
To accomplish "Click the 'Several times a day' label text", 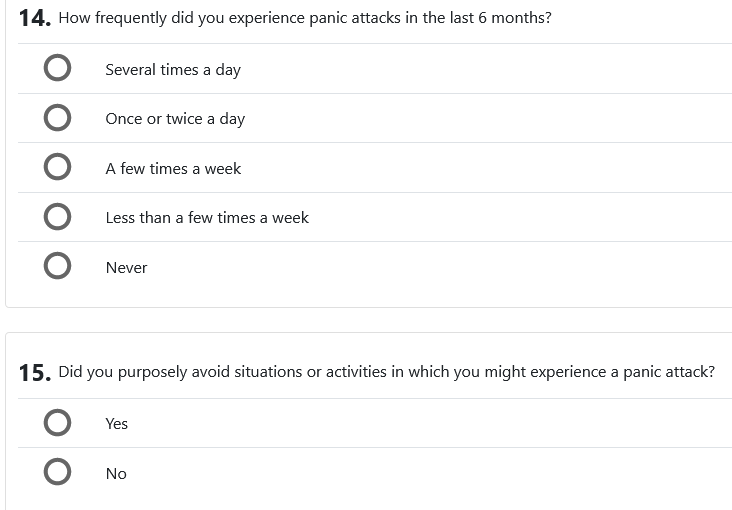I will coord(173,70).
